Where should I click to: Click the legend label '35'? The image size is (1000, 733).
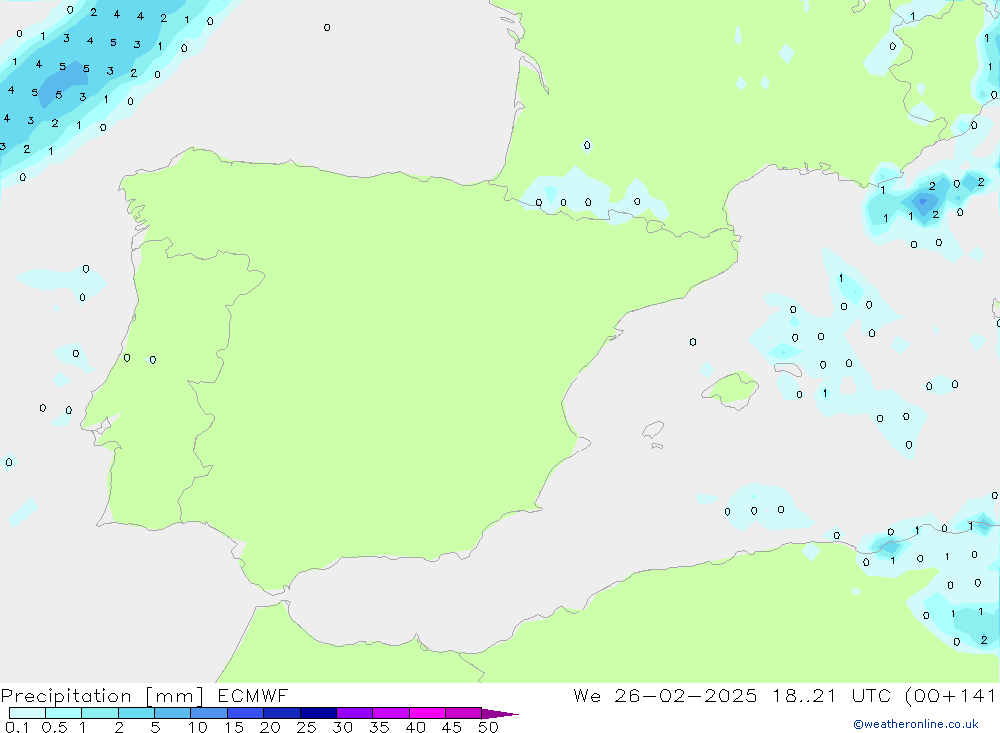379,727
